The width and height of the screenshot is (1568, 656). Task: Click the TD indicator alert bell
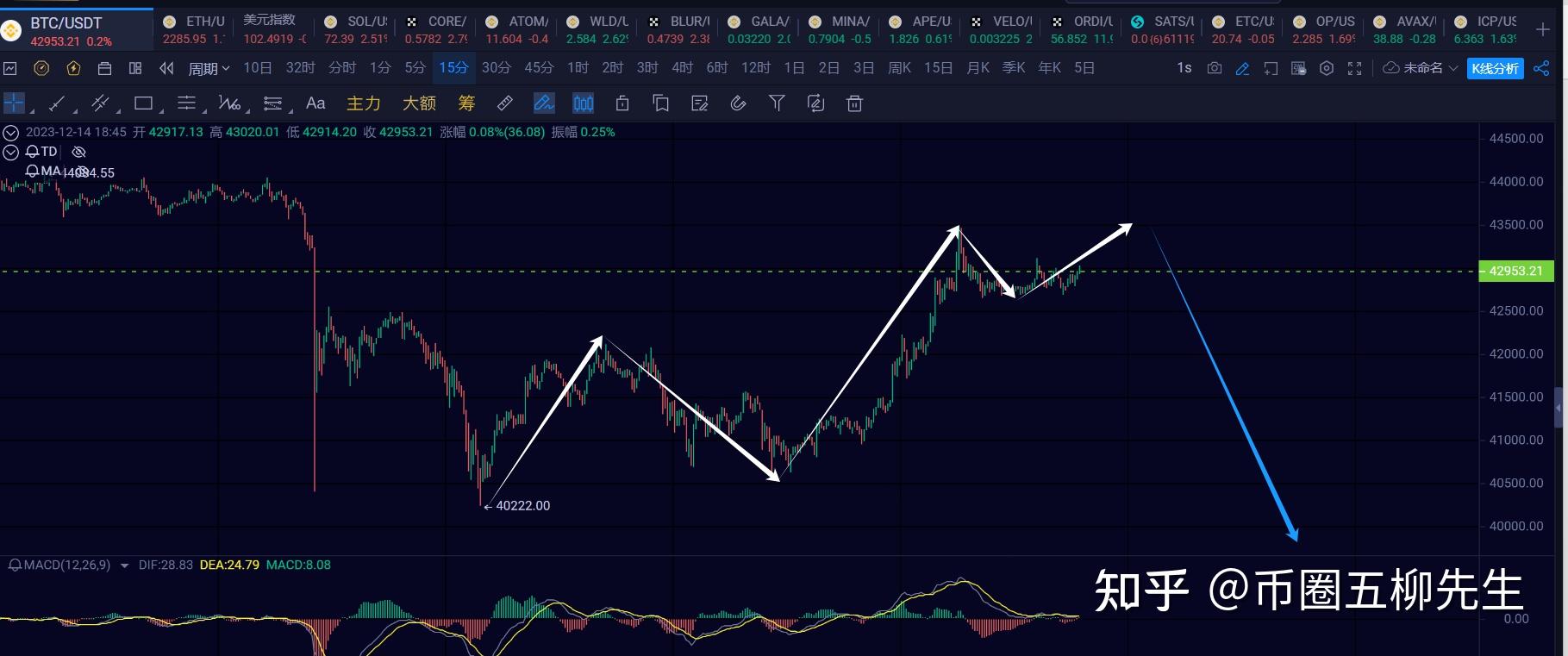pyautogui.click(x=32, y=152)
